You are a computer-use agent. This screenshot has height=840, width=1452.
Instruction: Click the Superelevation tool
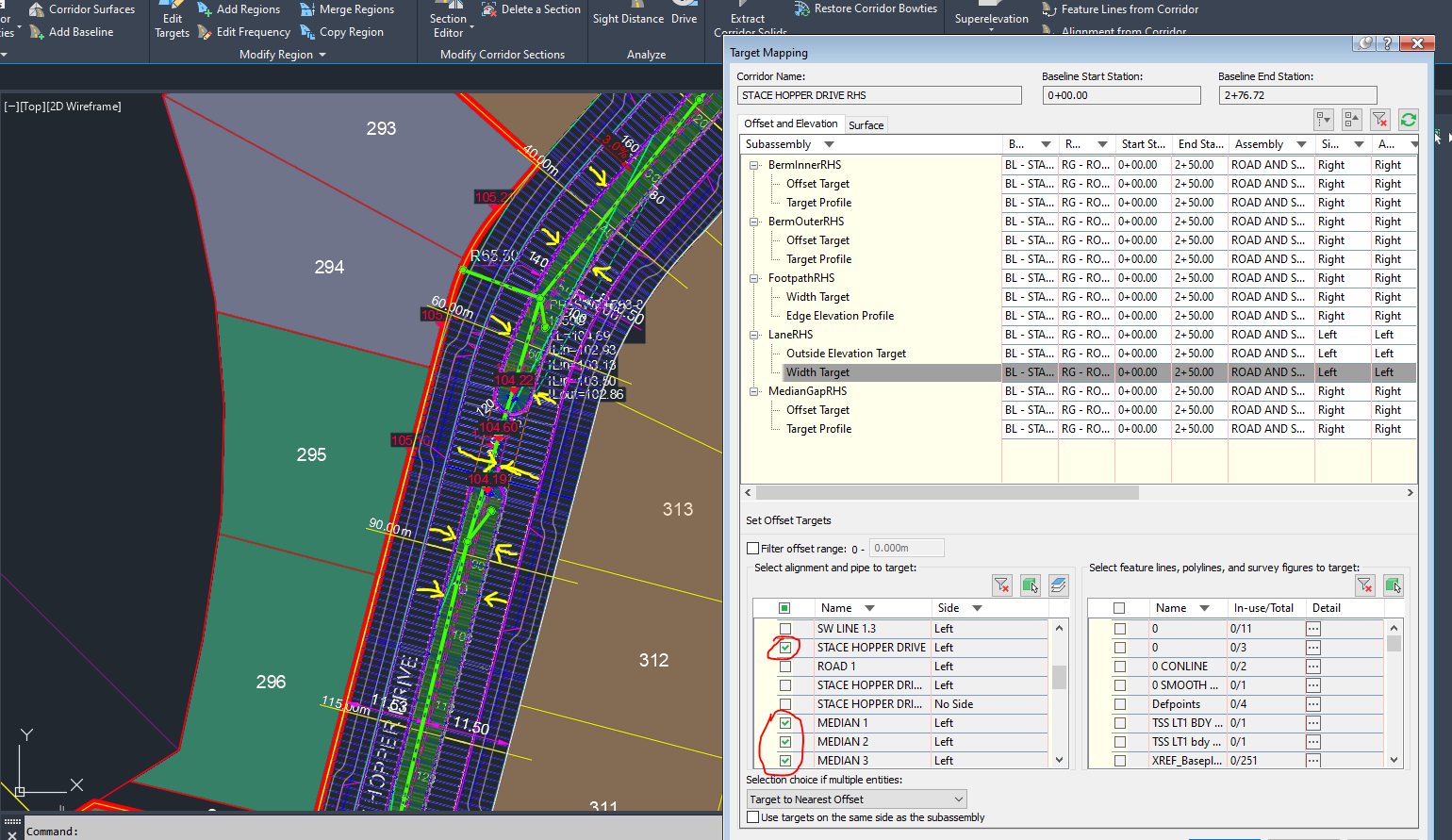(x=991, y=16)
